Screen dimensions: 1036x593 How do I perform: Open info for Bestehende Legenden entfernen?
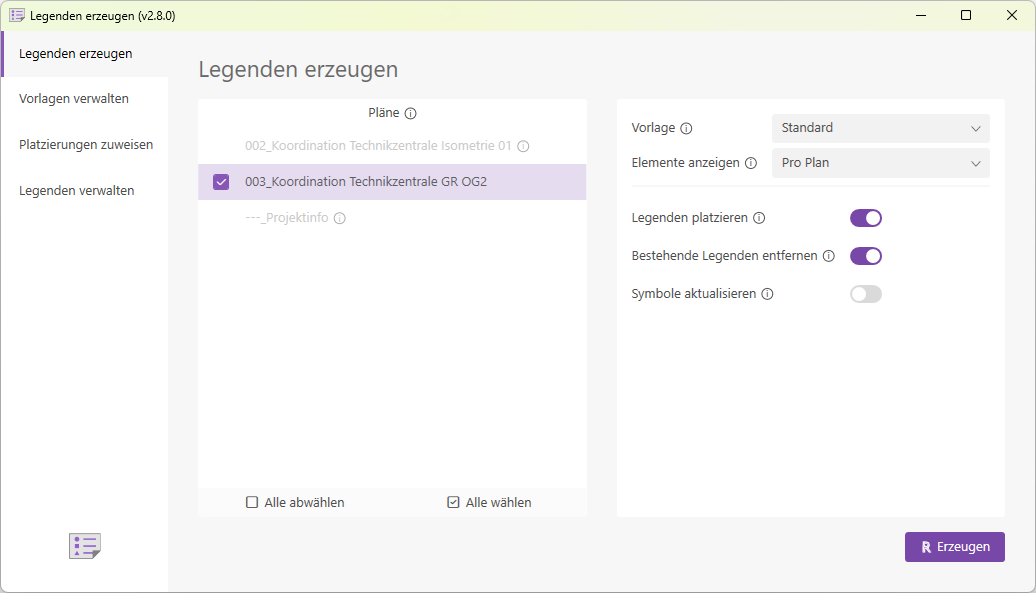pos(829,256)
